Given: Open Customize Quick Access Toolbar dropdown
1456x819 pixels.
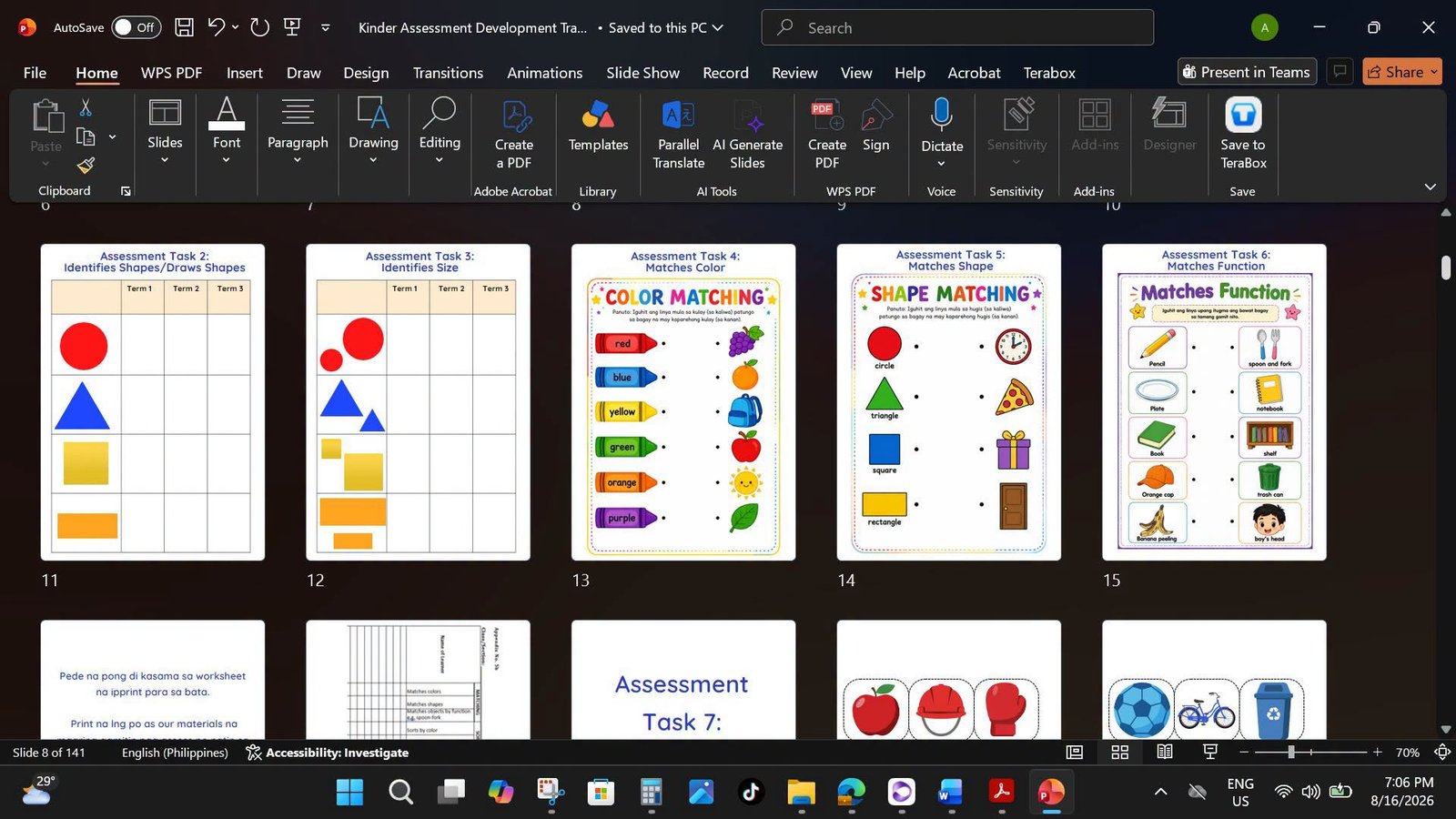Looking at the screenshot, I should [325, 27].
